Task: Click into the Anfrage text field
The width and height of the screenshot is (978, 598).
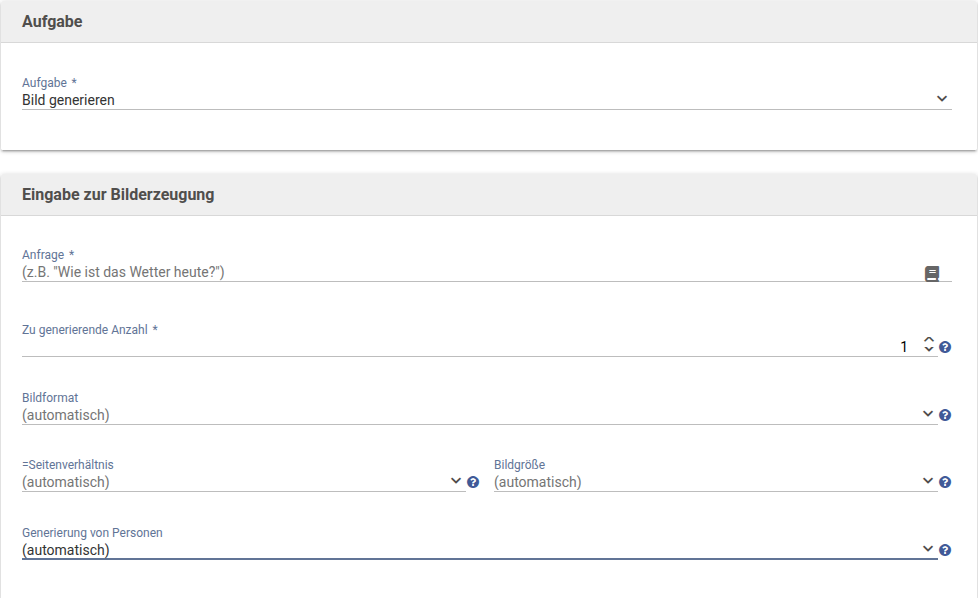Action: tap(470, 272)
